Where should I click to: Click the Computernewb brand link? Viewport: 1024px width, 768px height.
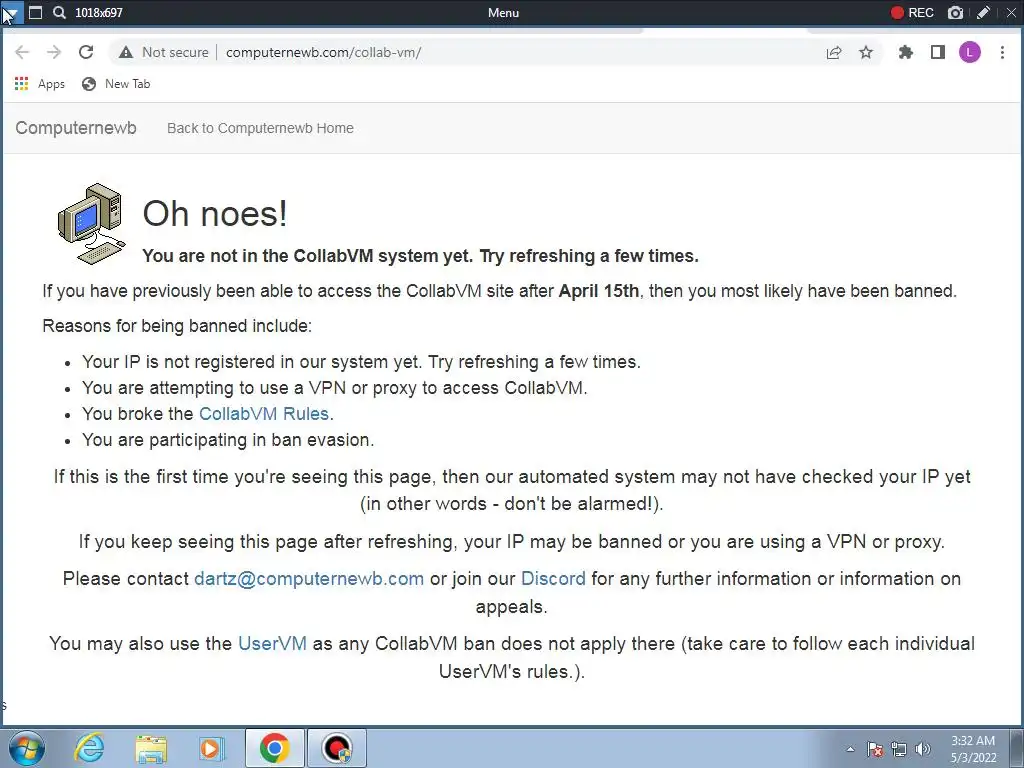pyautogui.click(x=76, y=128)
